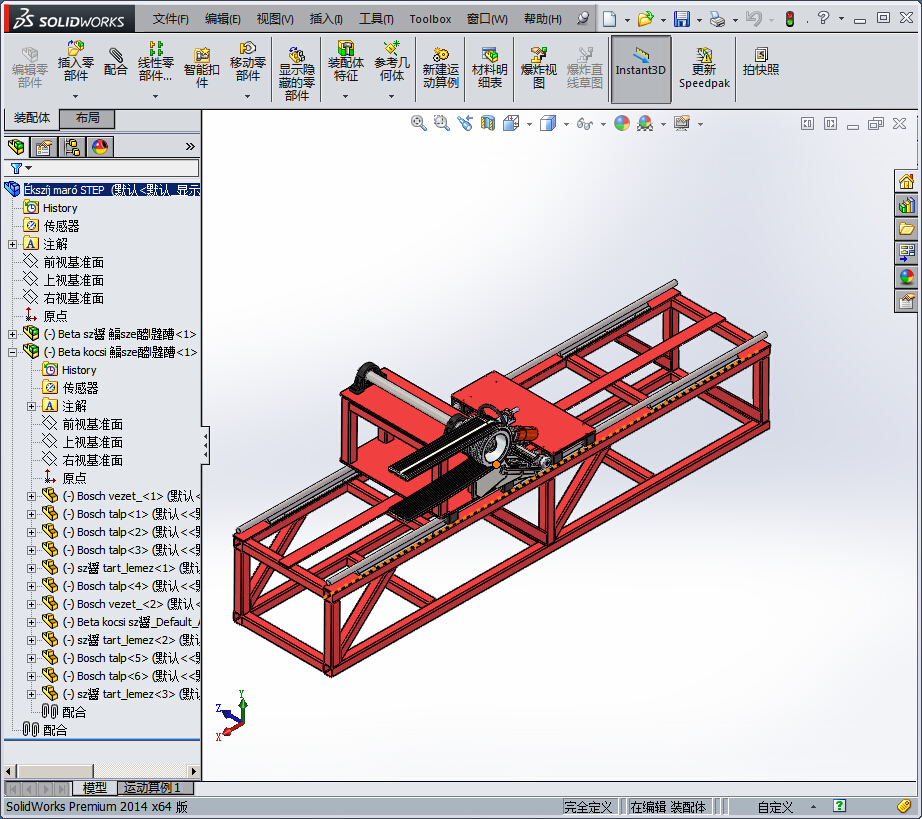Expand Bosch talp<3> component
This screenshot has width=922, height=819.
pos(31,550)
